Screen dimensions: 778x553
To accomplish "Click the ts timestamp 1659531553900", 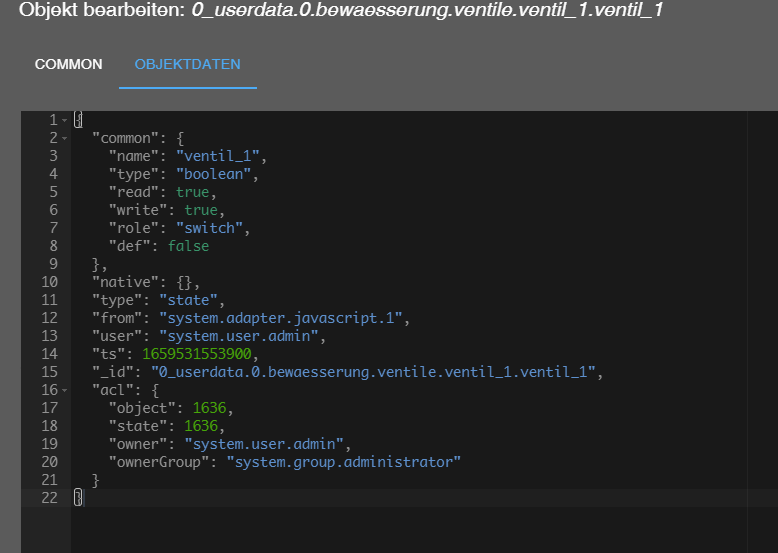I will tap(197, 354).
